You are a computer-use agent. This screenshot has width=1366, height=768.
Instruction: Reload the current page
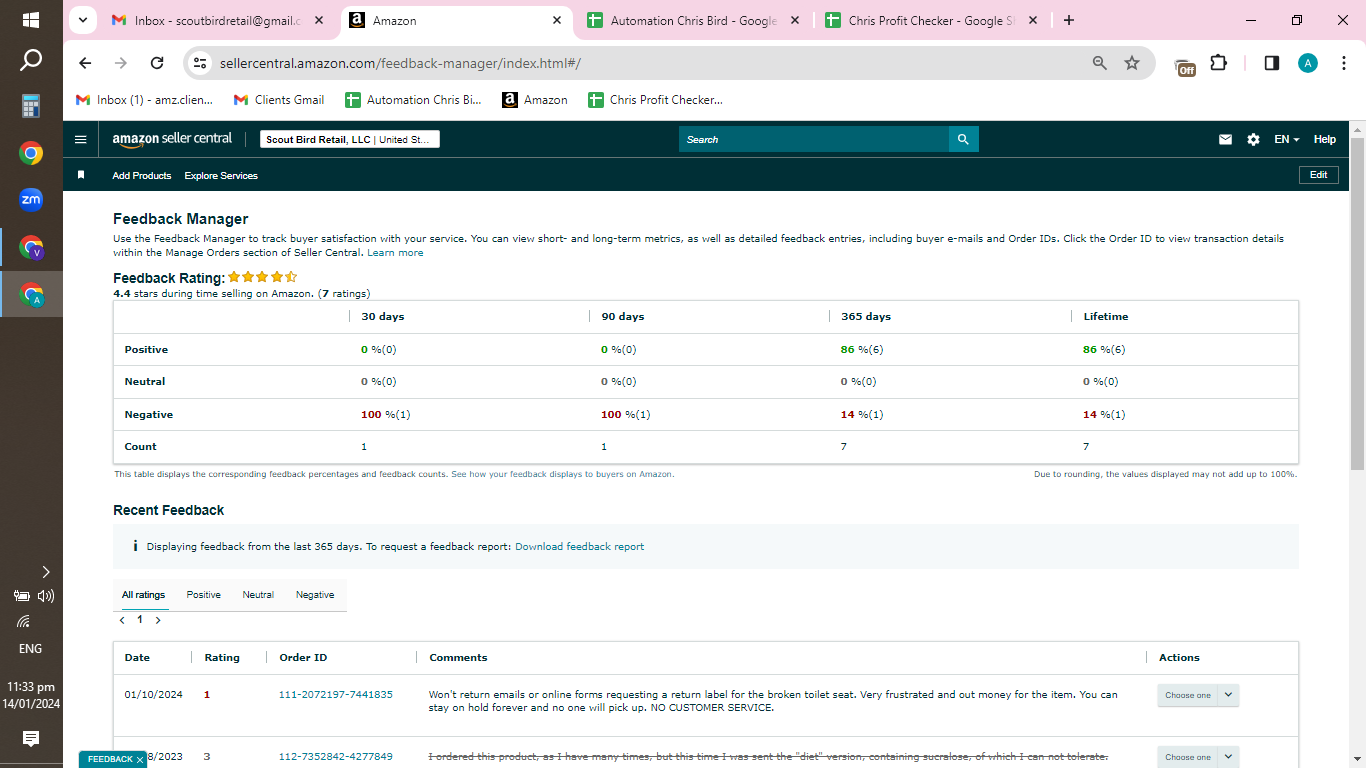[x=157, y=63]
